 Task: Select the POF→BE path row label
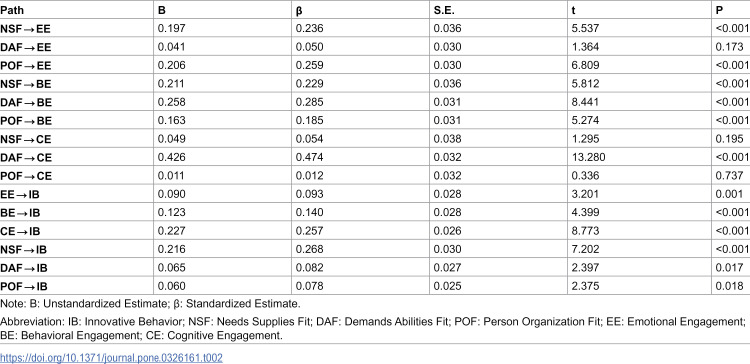click(26, 121)
